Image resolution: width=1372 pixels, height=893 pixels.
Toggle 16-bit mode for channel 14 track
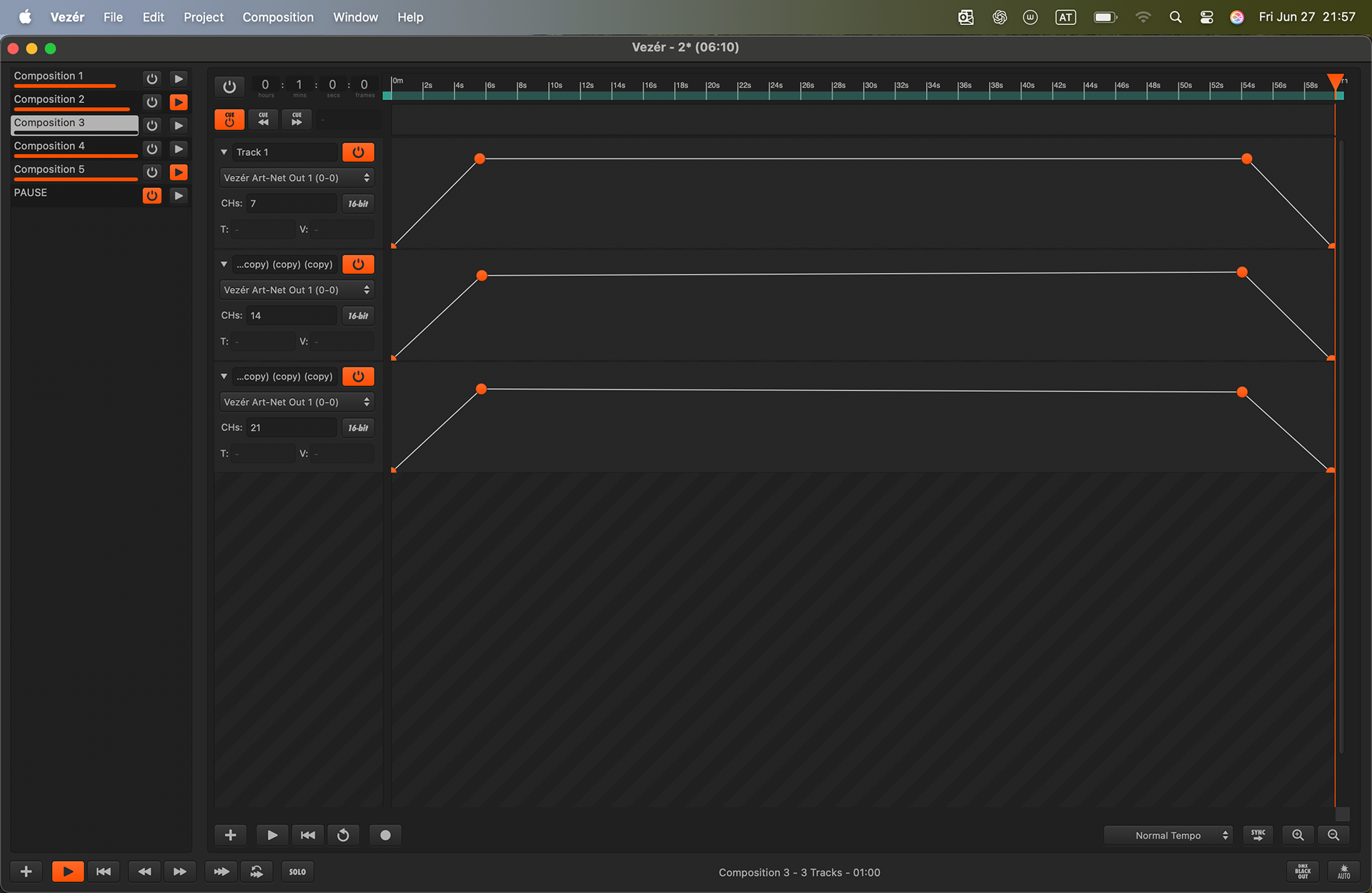(358, 315)
